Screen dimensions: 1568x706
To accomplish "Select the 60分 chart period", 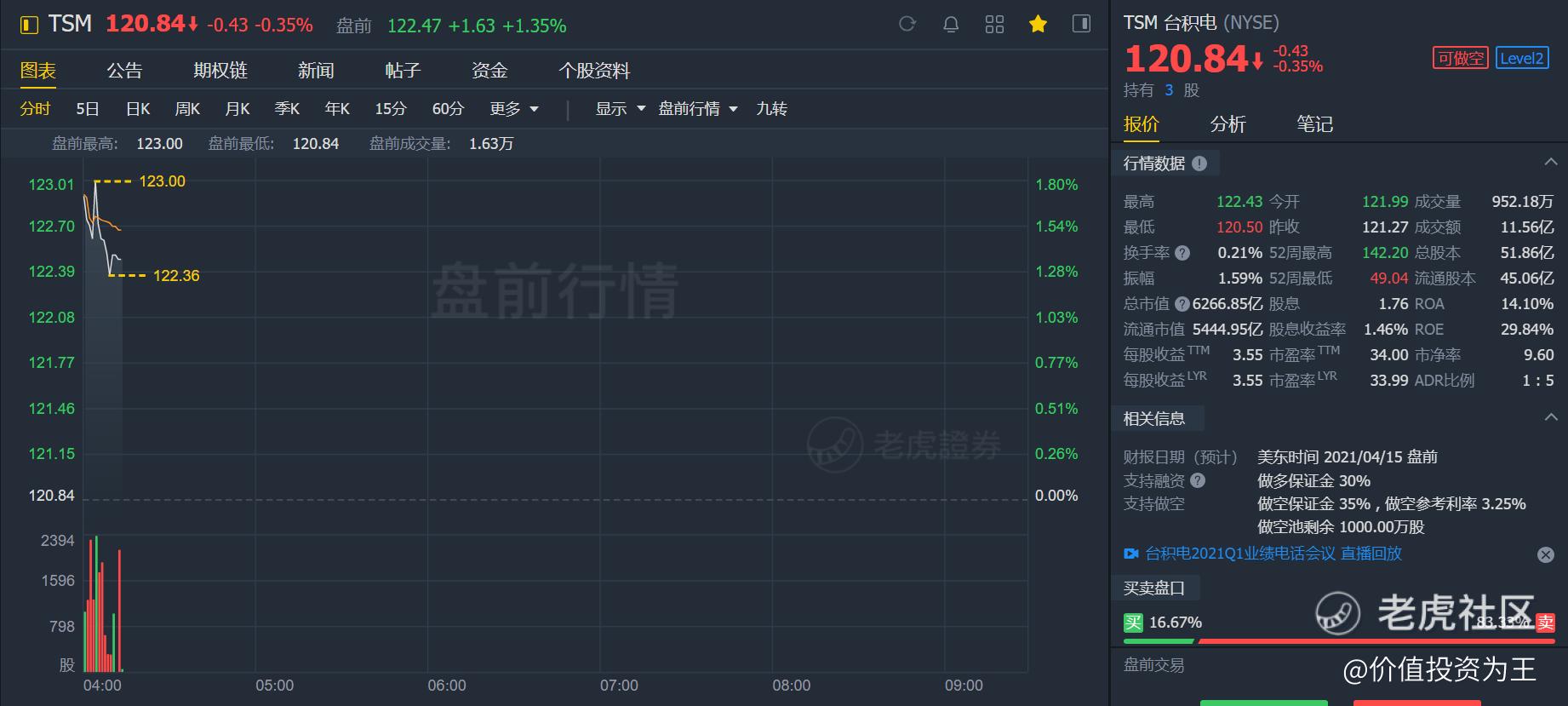I will point(448,109).
